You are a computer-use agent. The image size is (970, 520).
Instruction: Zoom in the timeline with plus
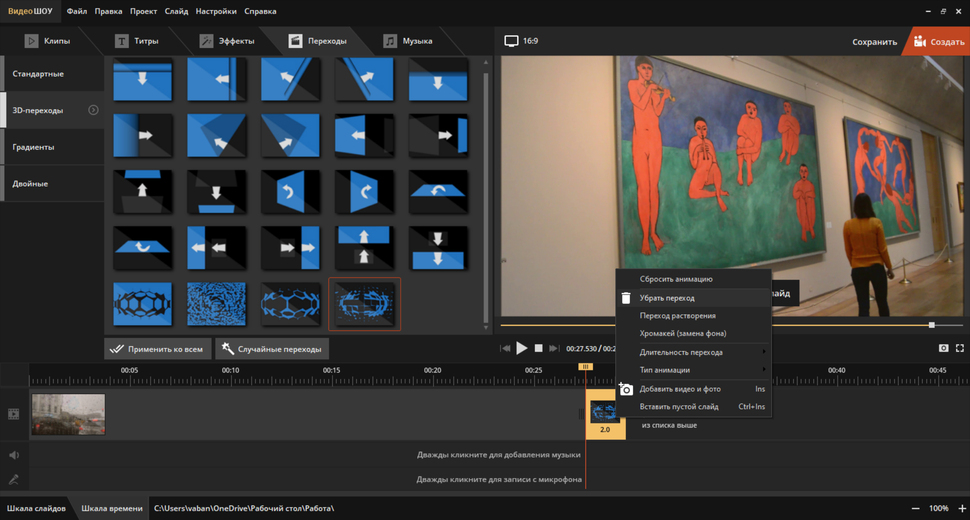click(962, 508)
